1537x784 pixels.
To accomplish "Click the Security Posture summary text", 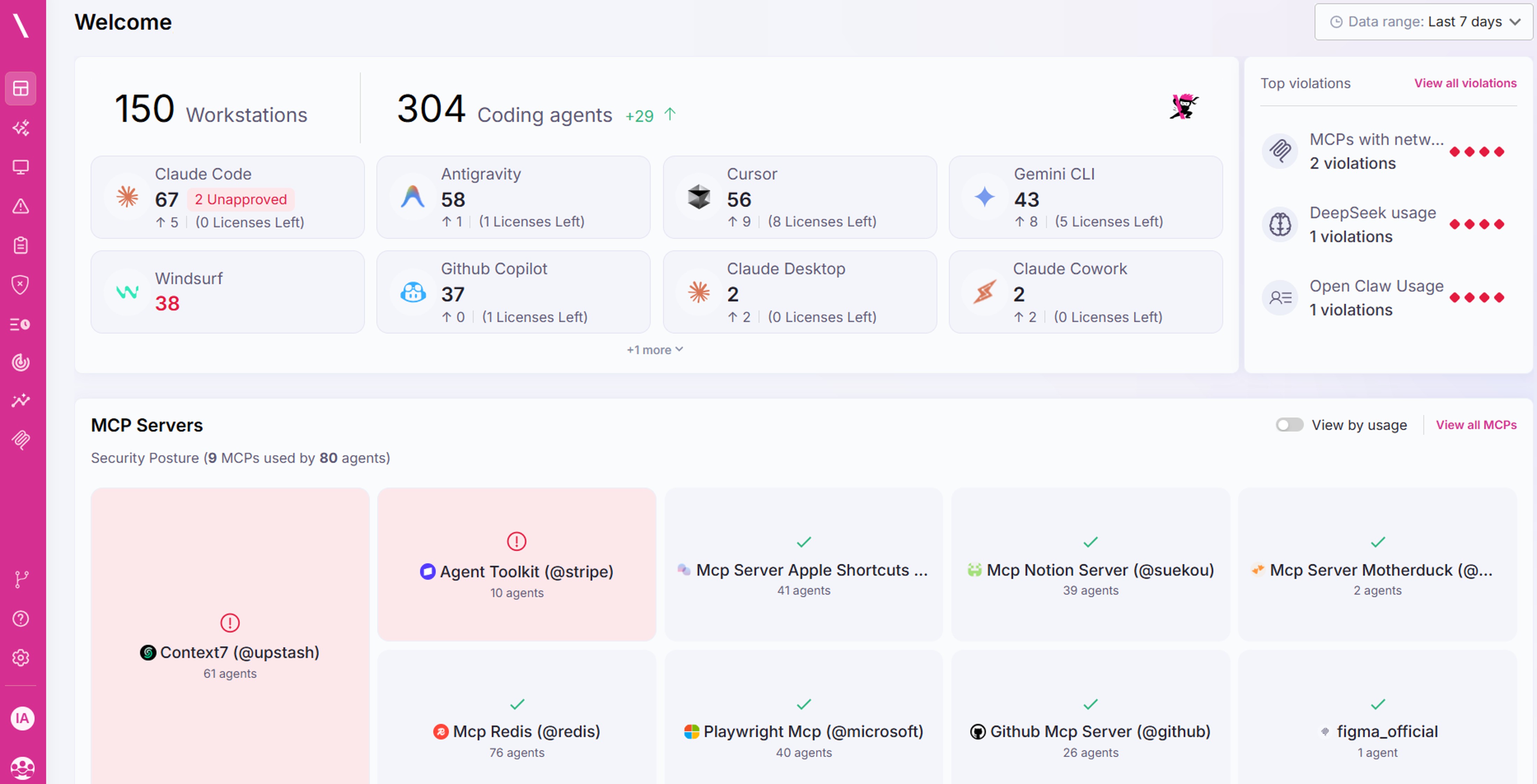I will point(240,457).
